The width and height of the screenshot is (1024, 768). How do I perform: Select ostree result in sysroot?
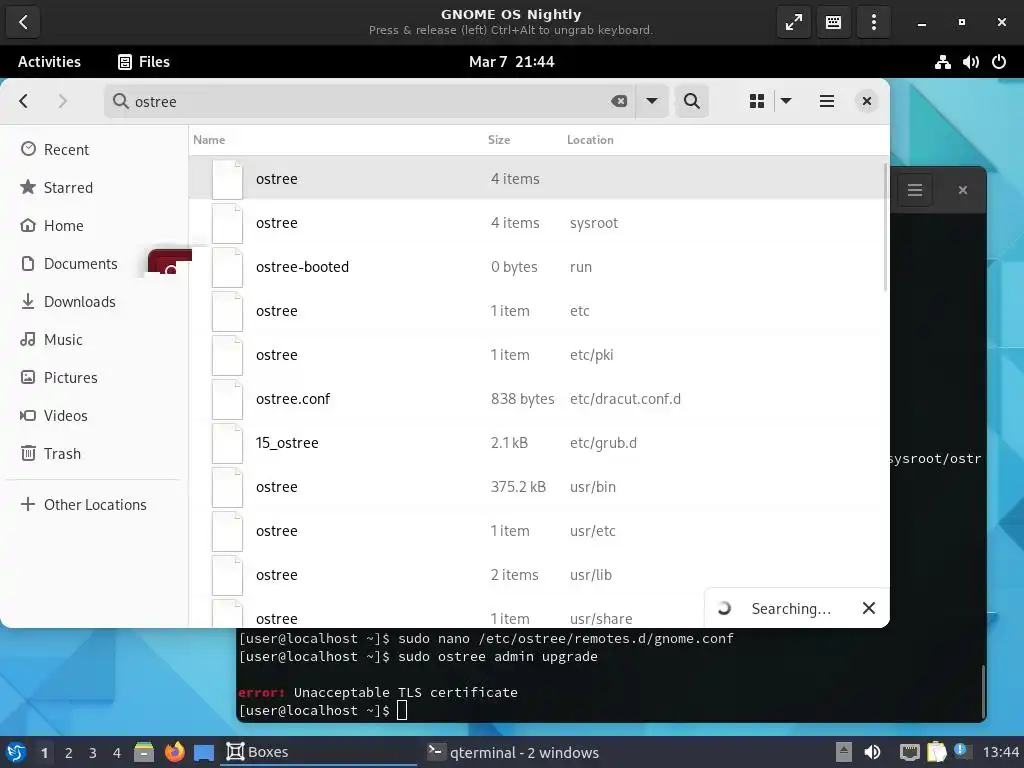click(537, 223)
